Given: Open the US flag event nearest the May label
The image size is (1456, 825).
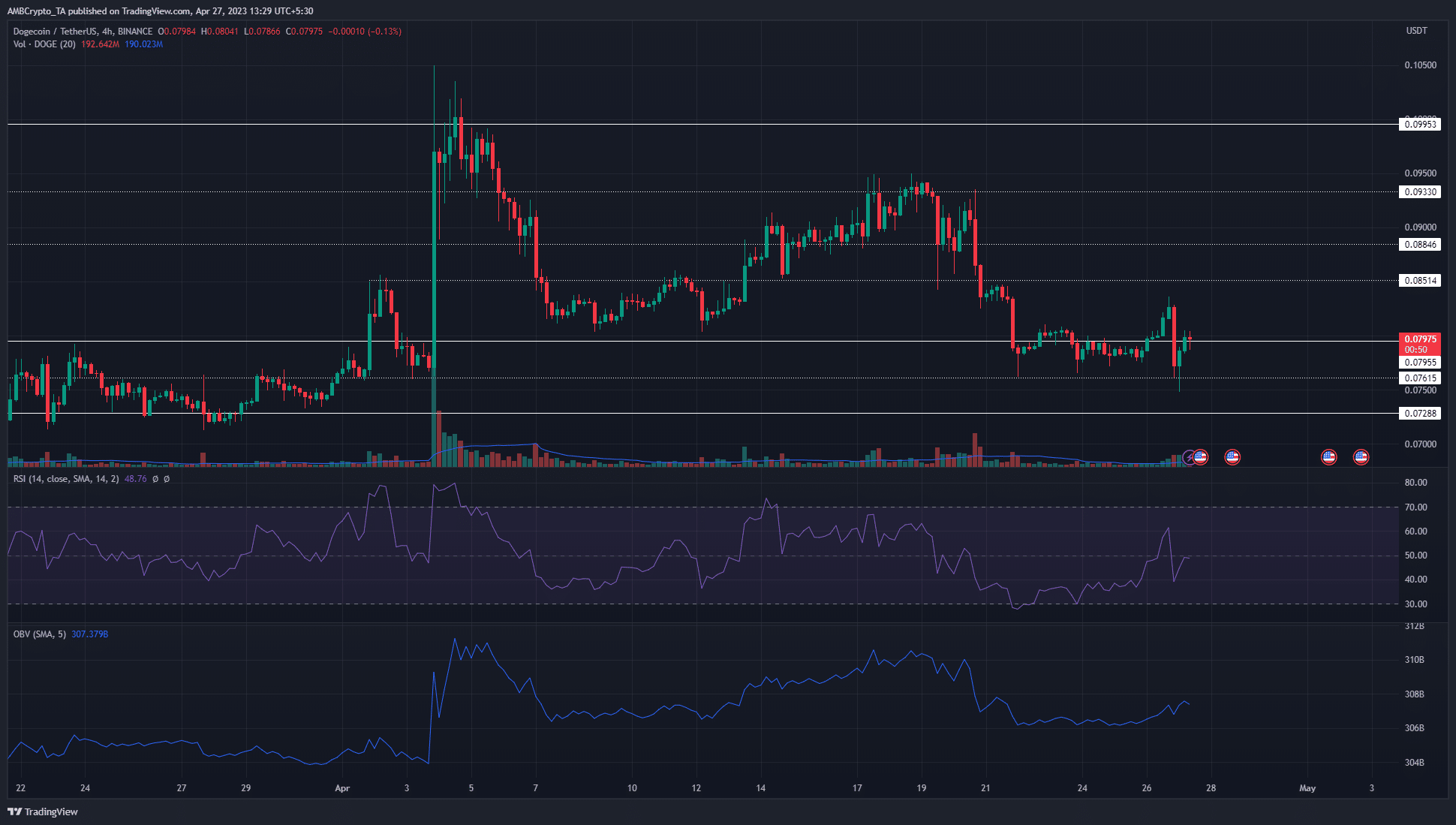Looking at the screenshot, I should click(x=1329, y=456).
